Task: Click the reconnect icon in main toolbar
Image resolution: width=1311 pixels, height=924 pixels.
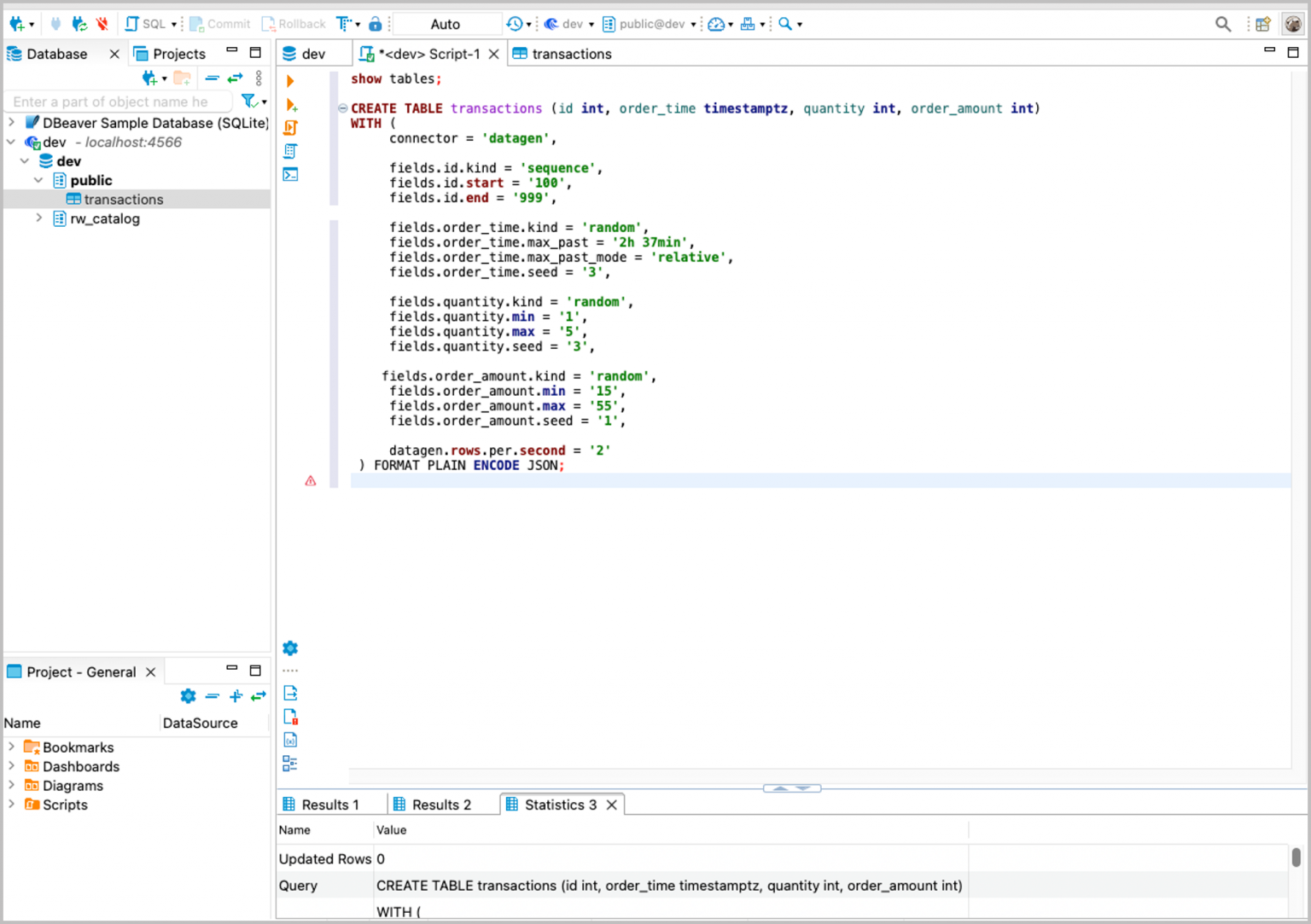Action: (x=79, y=24)
